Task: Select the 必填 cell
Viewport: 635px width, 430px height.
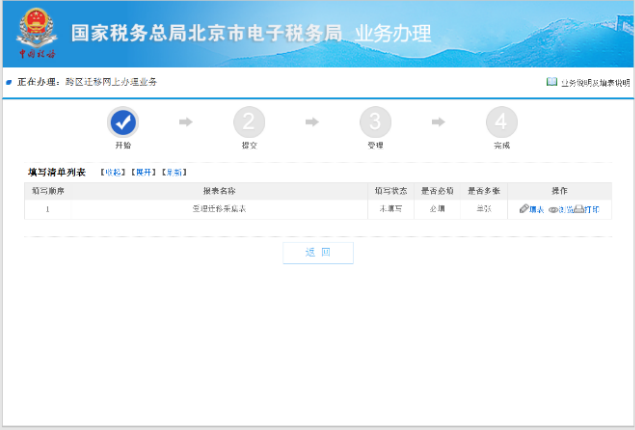Action: [437, 209]
